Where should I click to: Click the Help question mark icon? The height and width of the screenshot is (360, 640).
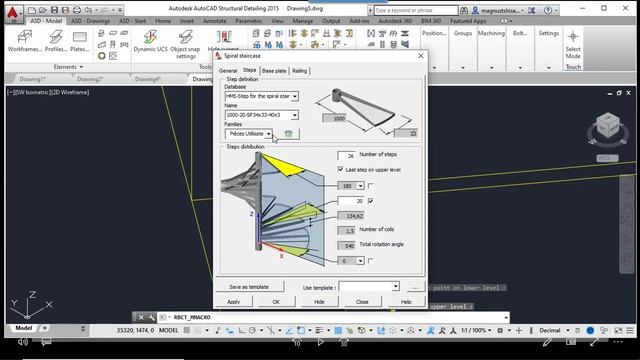pos(548,10)
